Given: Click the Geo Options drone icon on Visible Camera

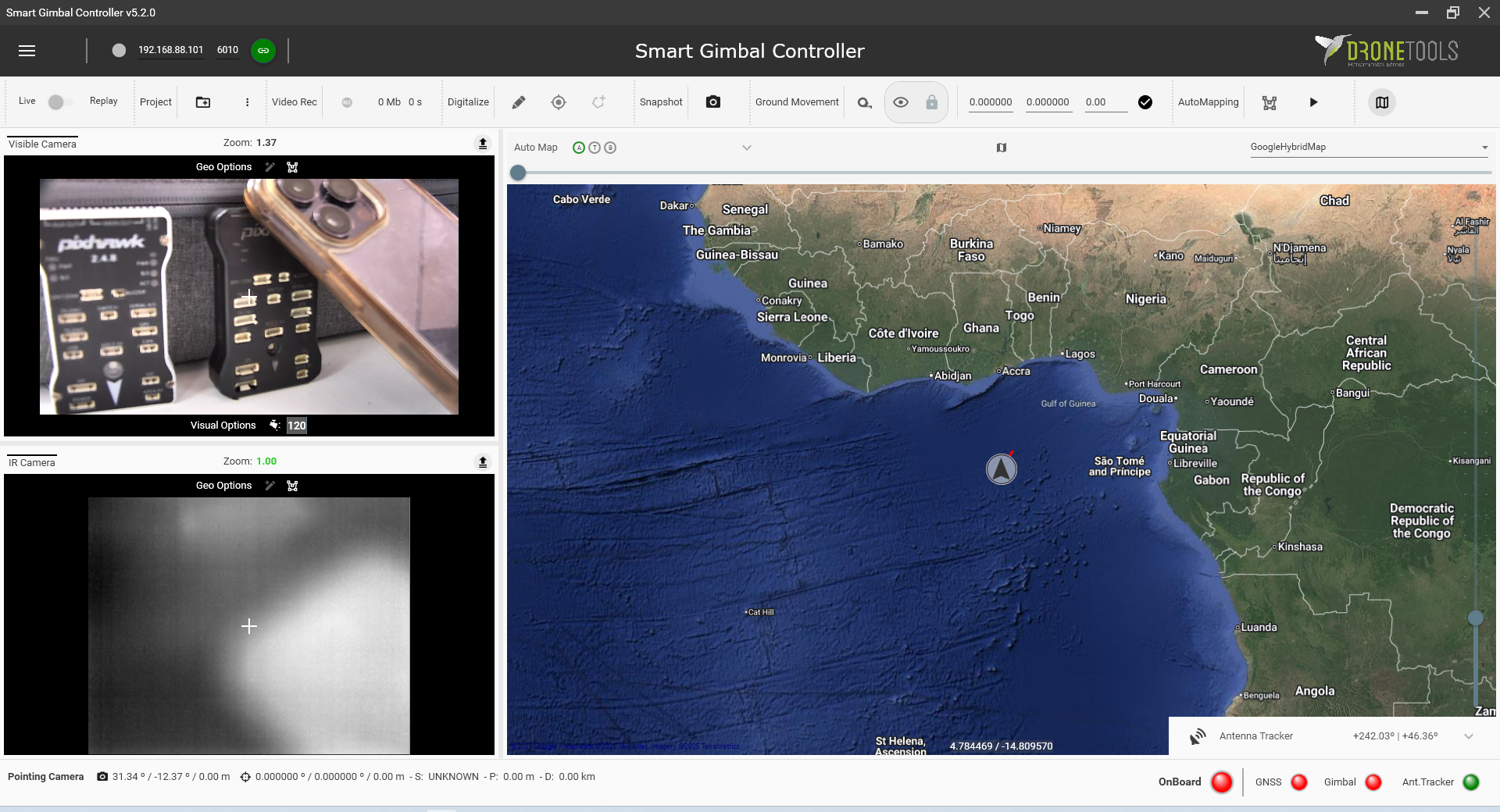Looking at the screenshot, I should click(293, 166).
